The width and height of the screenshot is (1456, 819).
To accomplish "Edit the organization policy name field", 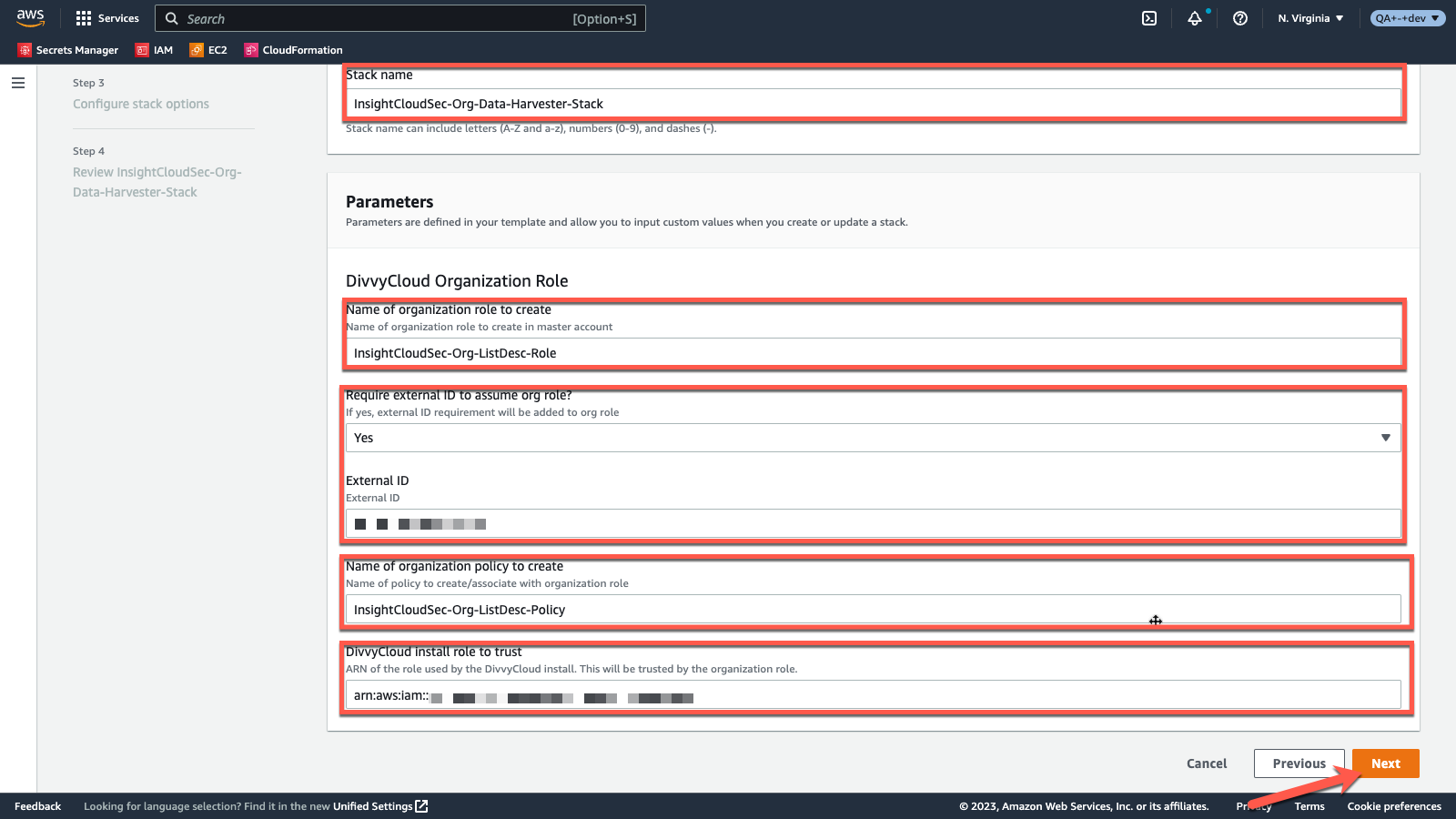I will 874,609.
